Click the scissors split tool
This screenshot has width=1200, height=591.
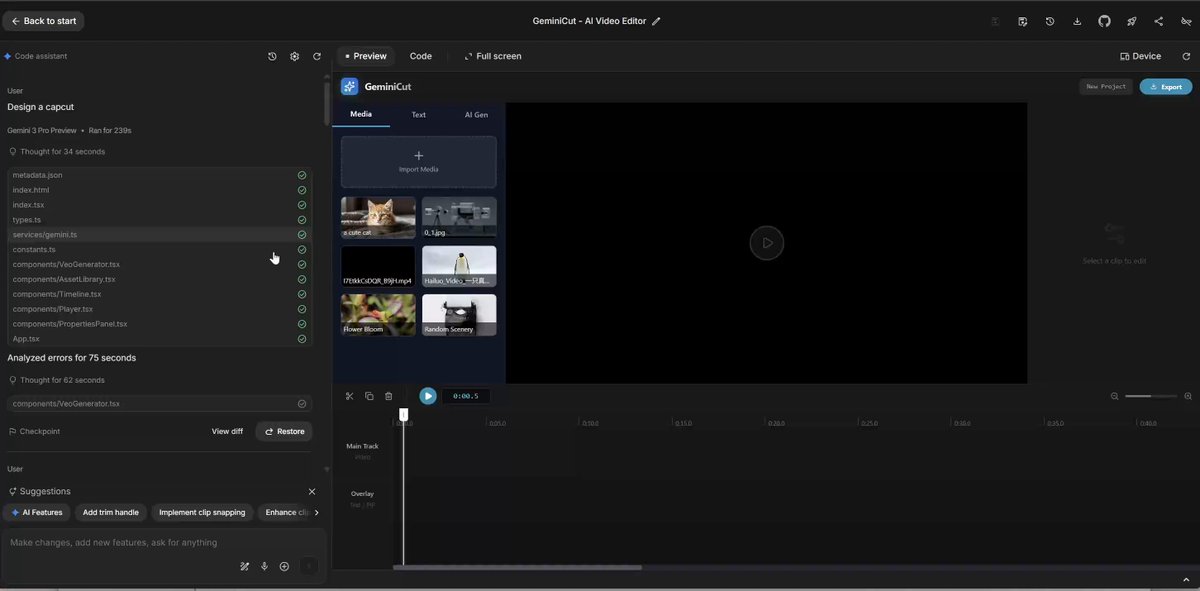pyautogui.click(x=350, y=396)
